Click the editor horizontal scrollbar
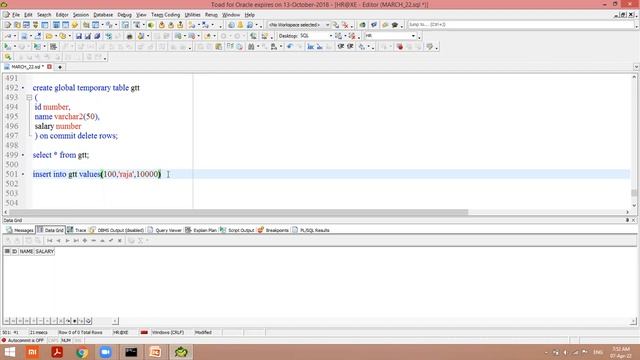The height and width of the screenshot is (360, 640). pyautogui.click(x=239, y=212)
